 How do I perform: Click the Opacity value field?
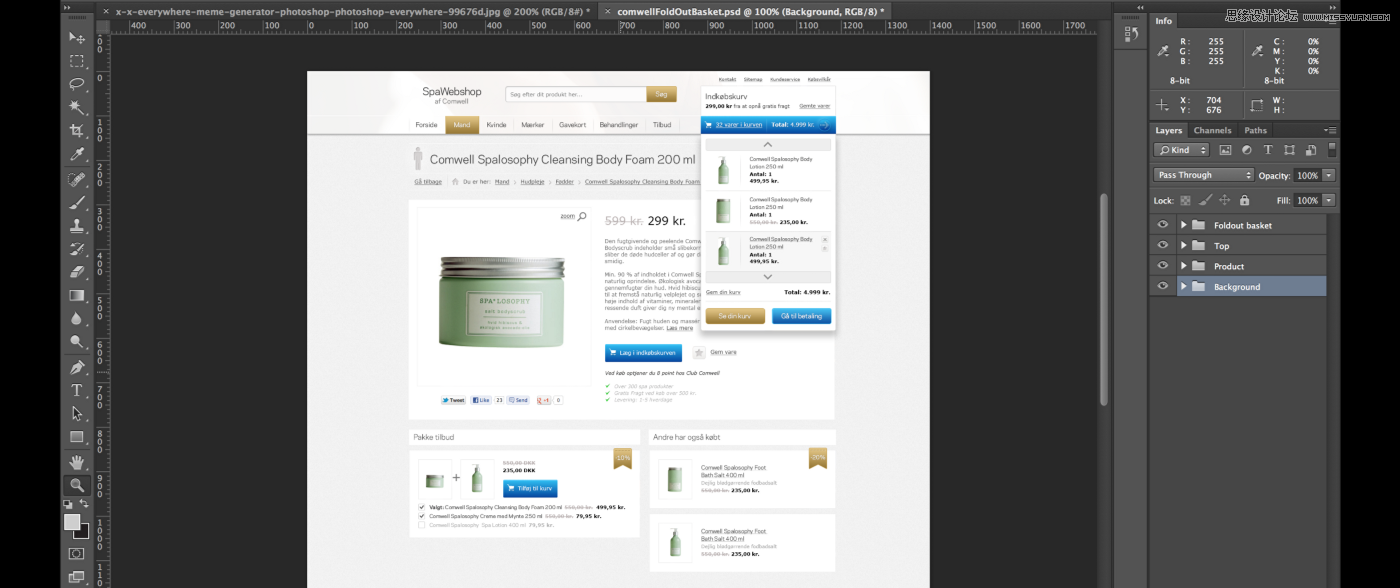pos(1307,175)
